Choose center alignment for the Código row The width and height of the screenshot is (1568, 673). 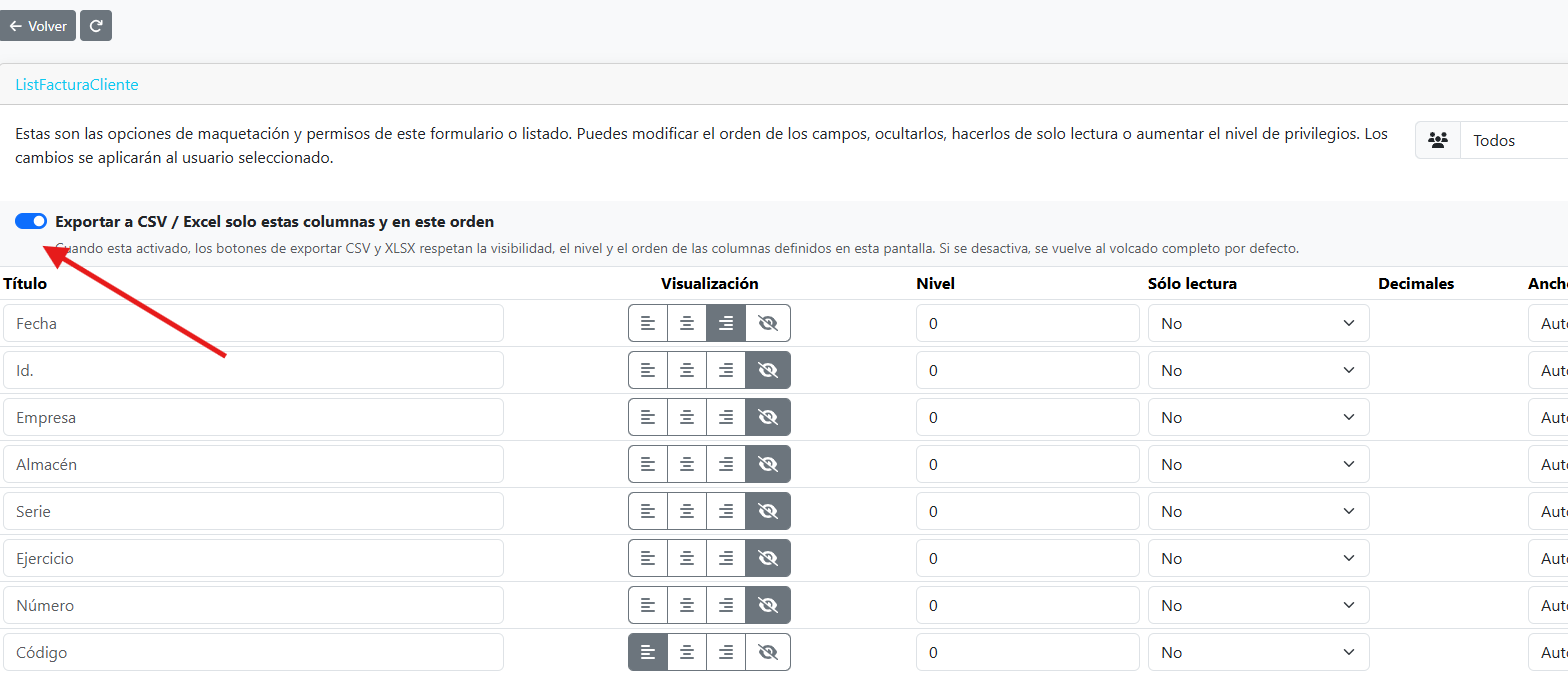pos(687,652)
